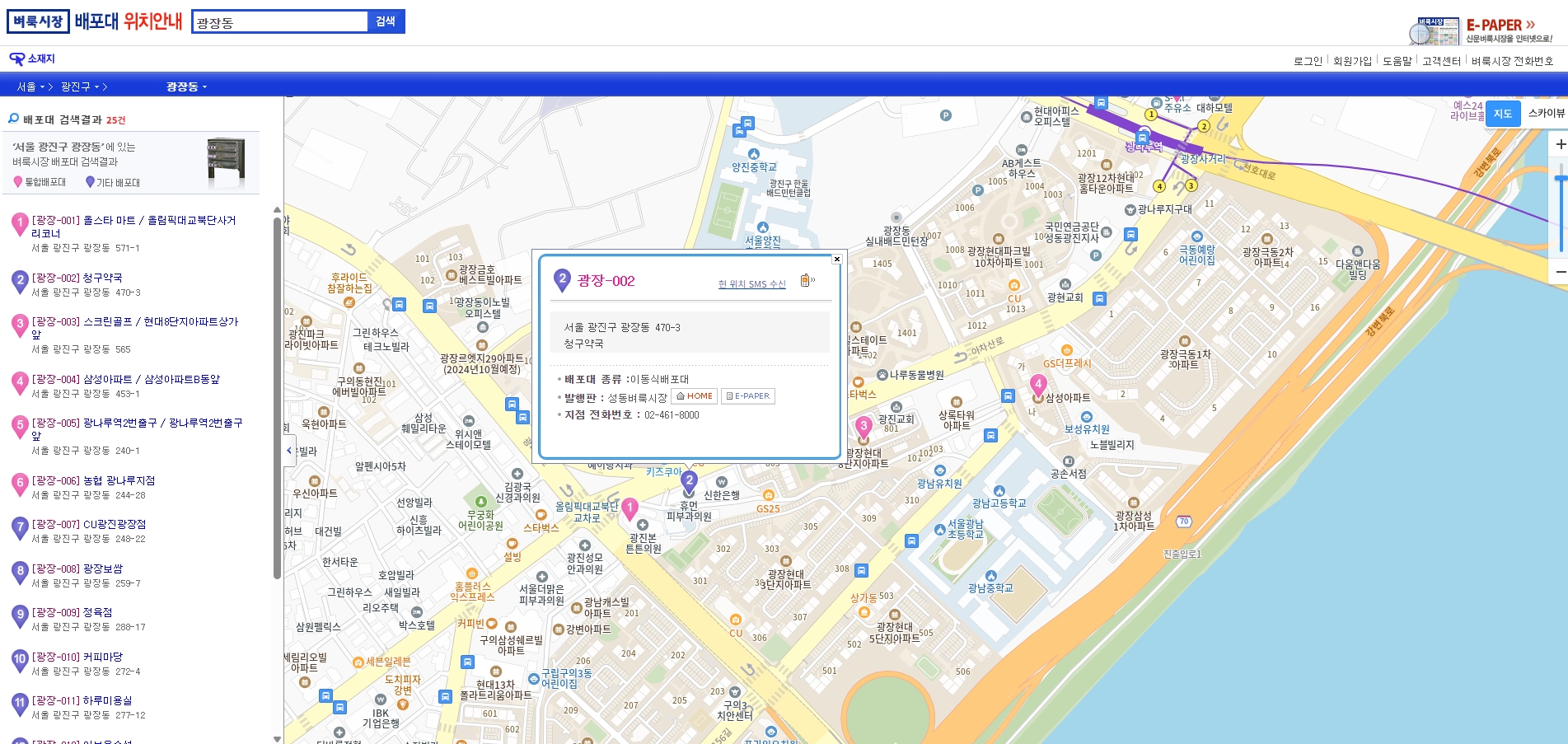Screen dimensions: 1568x744
Task: Click subway exit 3 marker near 광장사거리
Action: (x=1191, y=185)
